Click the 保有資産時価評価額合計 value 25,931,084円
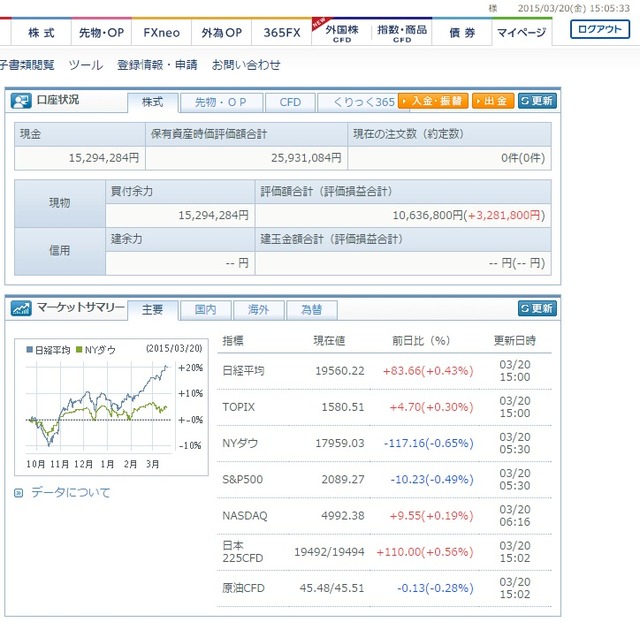This screenshot has height=622, width=640. click(x=306, y=158)
